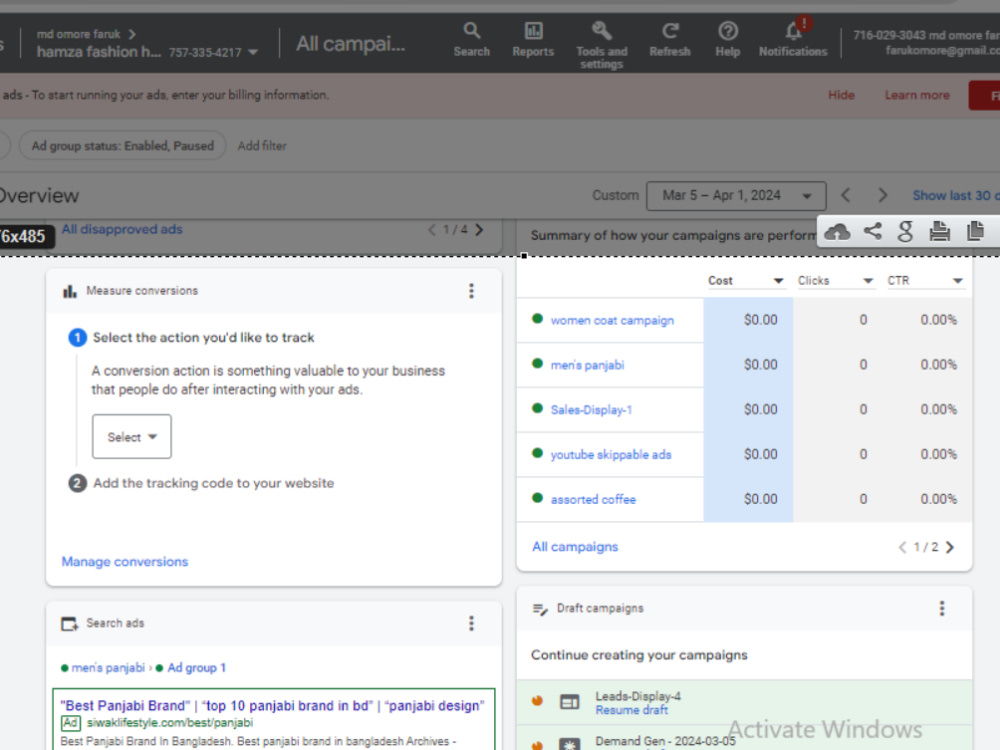Open the date range Mar 5 – Apr 1, 2024 dropdown
Viewport: 1000px width, 750px height.
(x=736, y=196)
